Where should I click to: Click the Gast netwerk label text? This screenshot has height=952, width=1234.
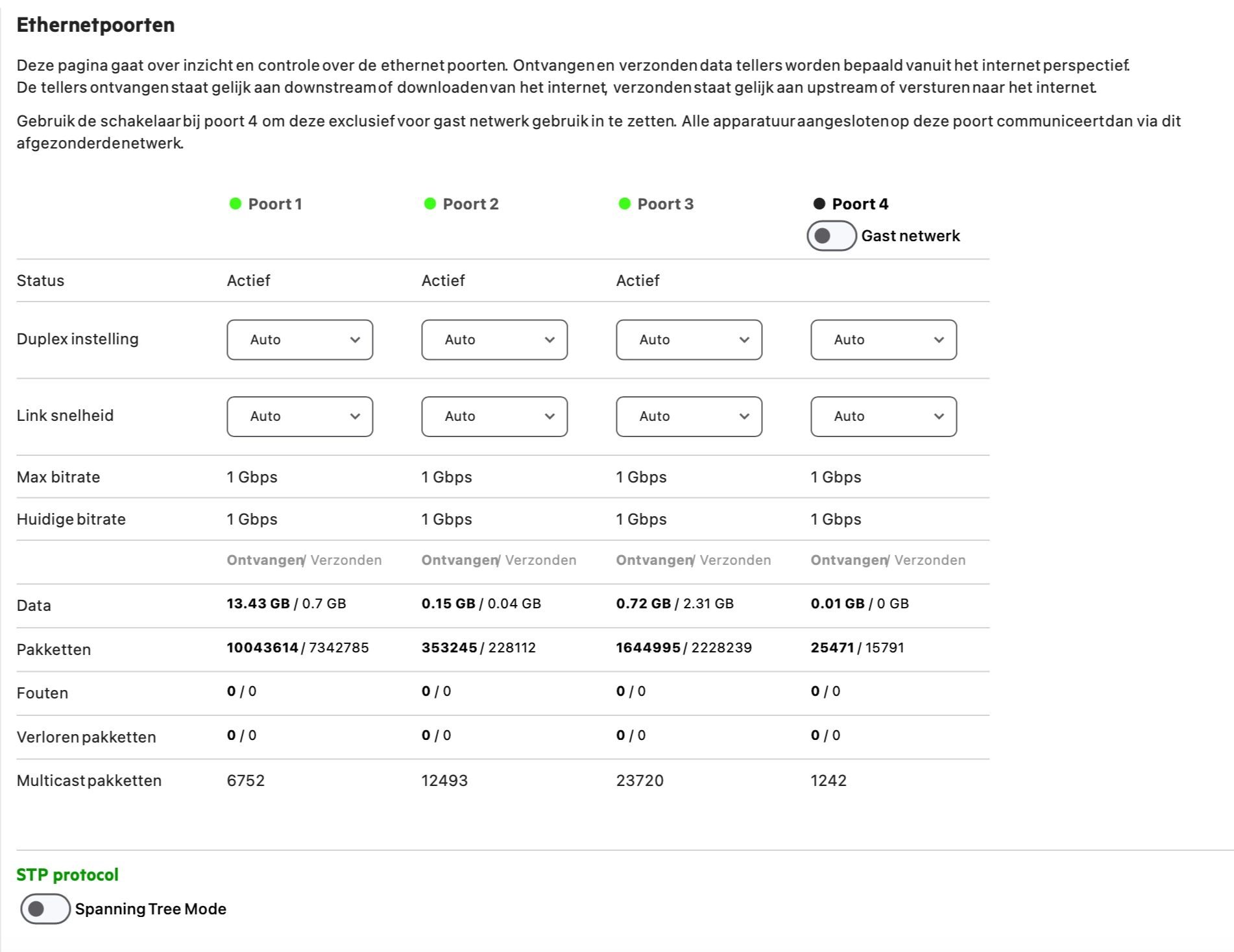[910, 235]
